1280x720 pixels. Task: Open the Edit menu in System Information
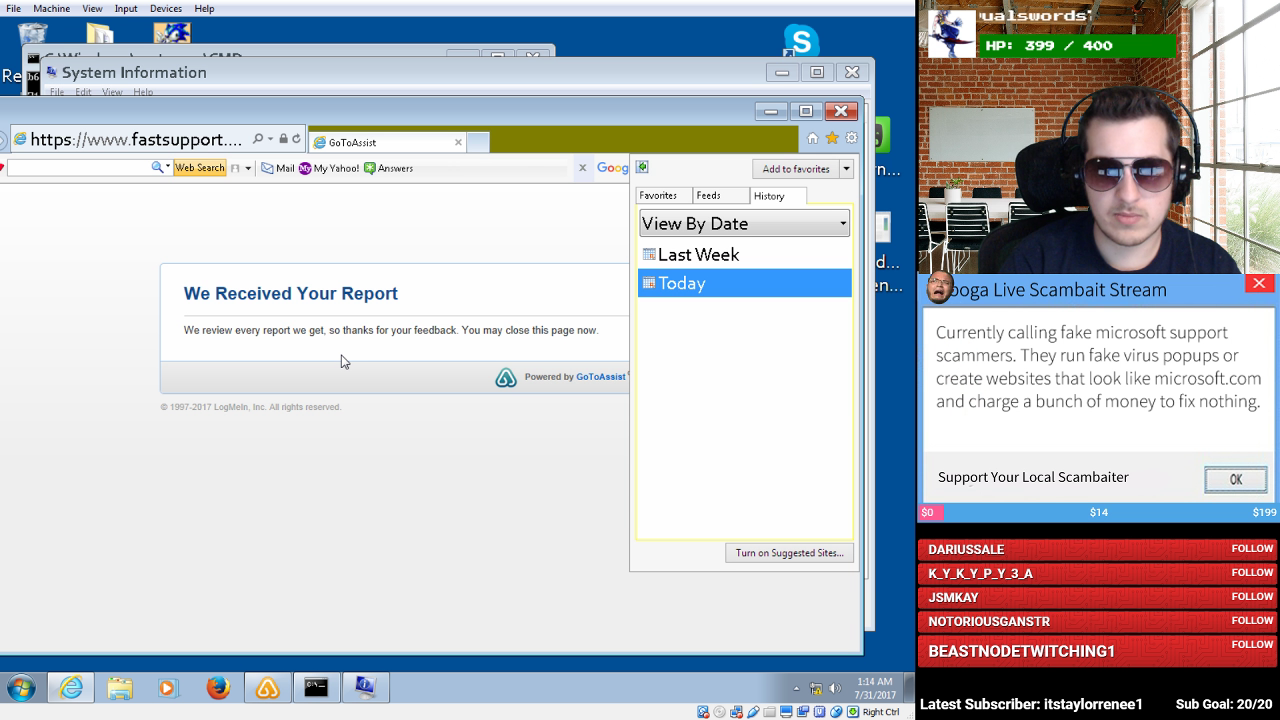click(83, 92)
